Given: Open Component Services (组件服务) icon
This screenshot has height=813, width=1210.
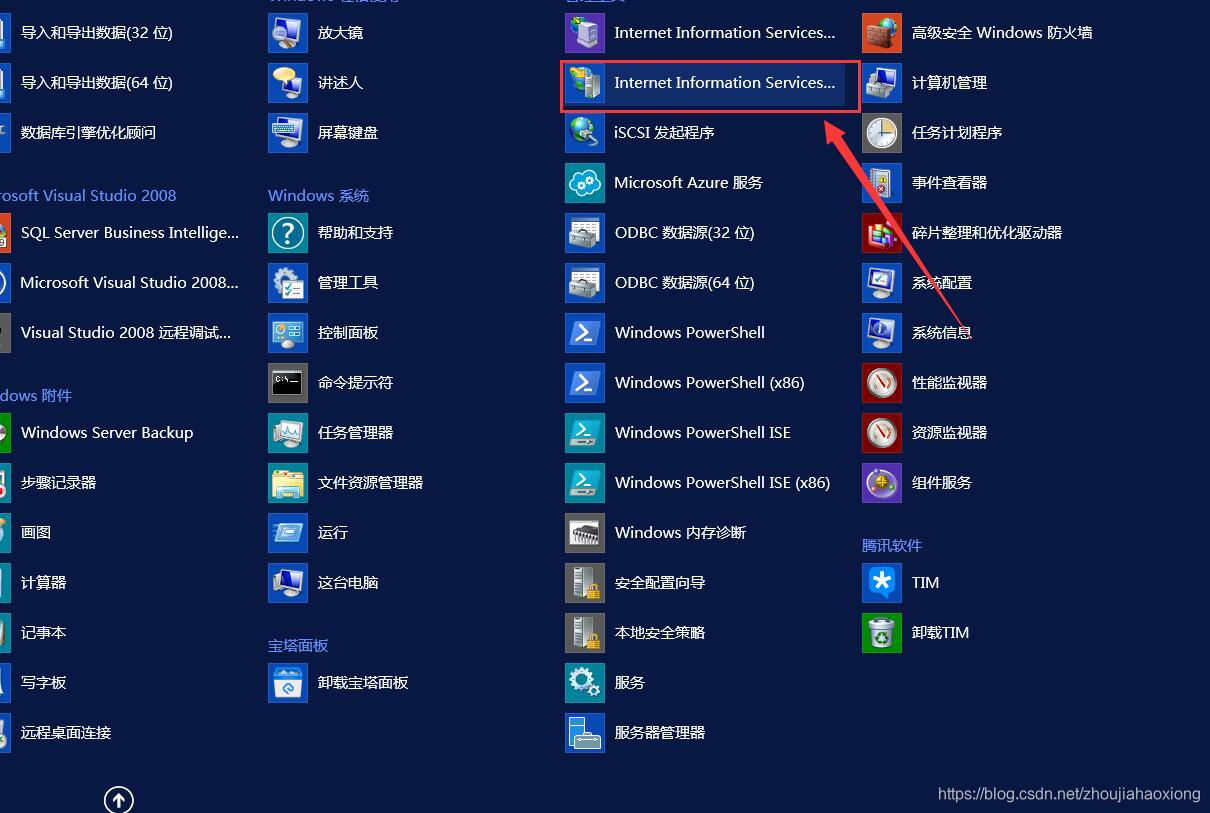Looking at the screenshot, I should point(882,483).
